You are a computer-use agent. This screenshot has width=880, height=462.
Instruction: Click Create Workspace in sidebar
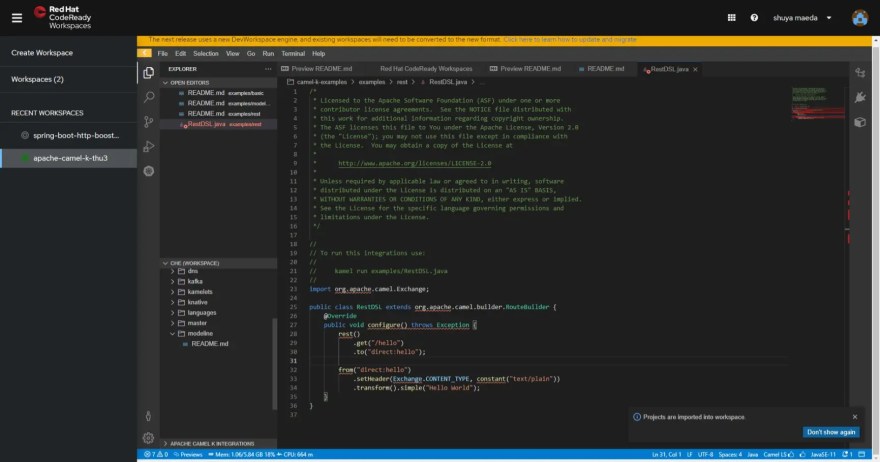click(x=42, y=53)
